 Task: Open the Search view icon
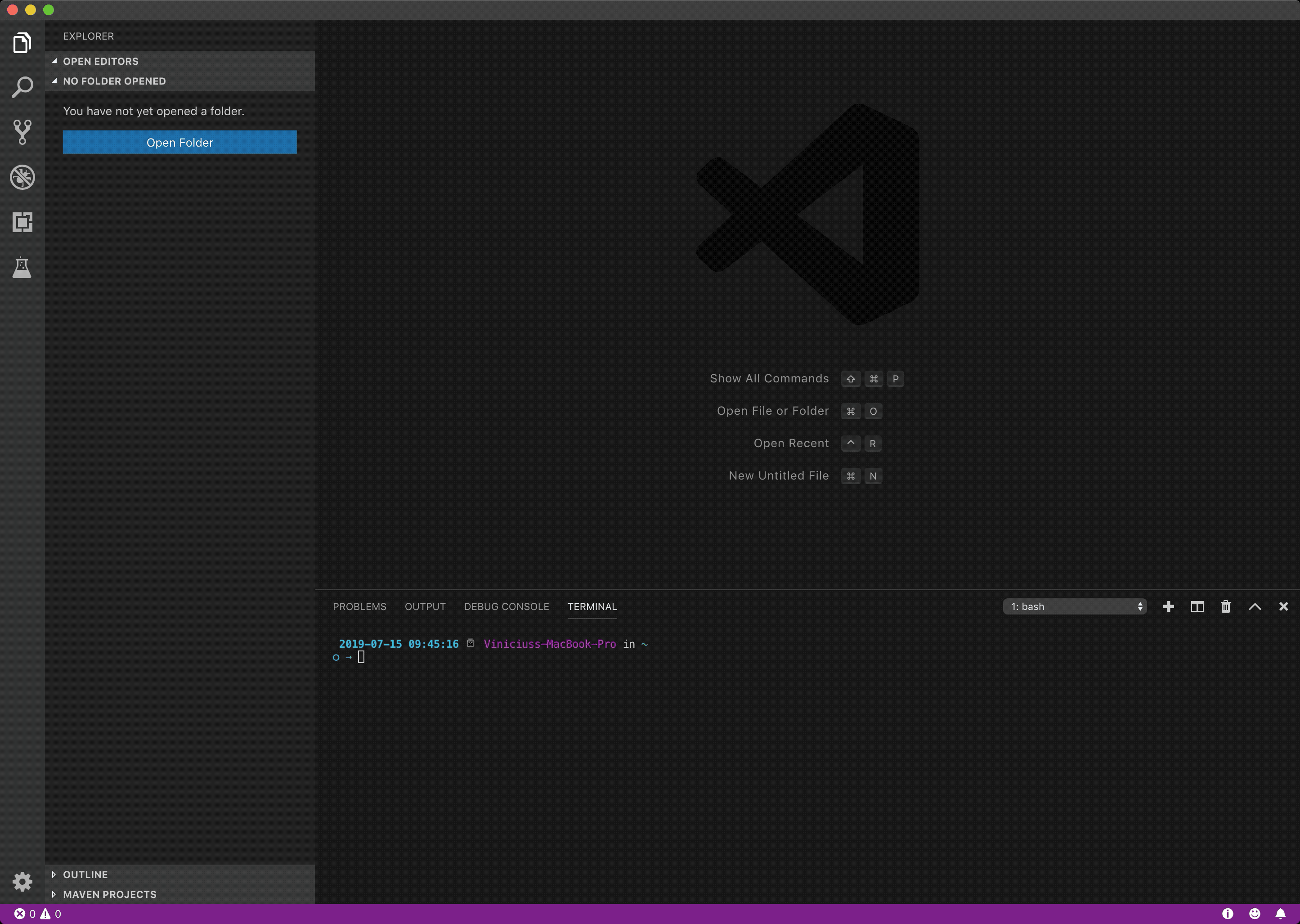click(22, 87)
